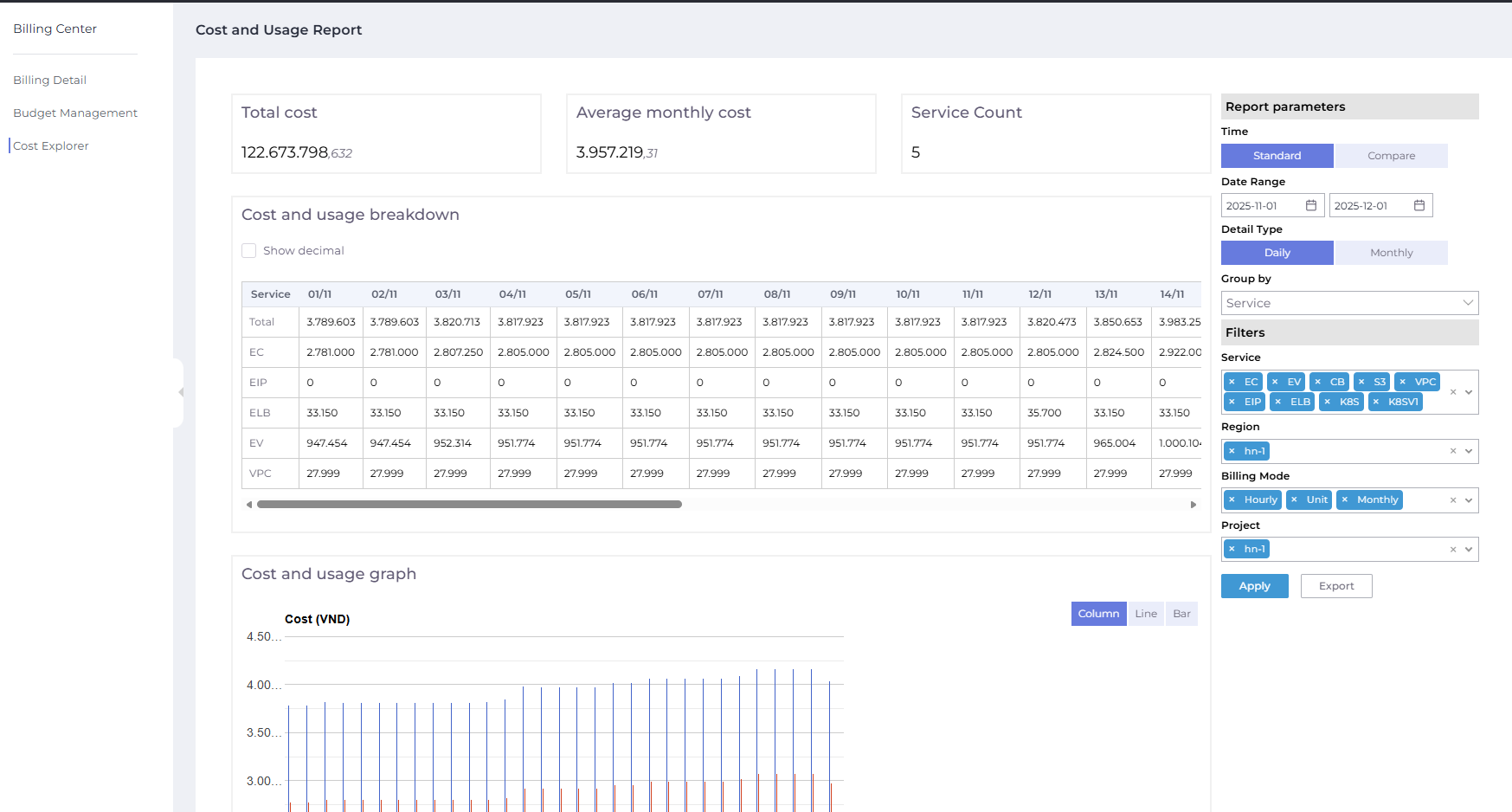The image size is (1512, 812).
Task: Click the table scroll-left arrow
Action: pos(249,505)
